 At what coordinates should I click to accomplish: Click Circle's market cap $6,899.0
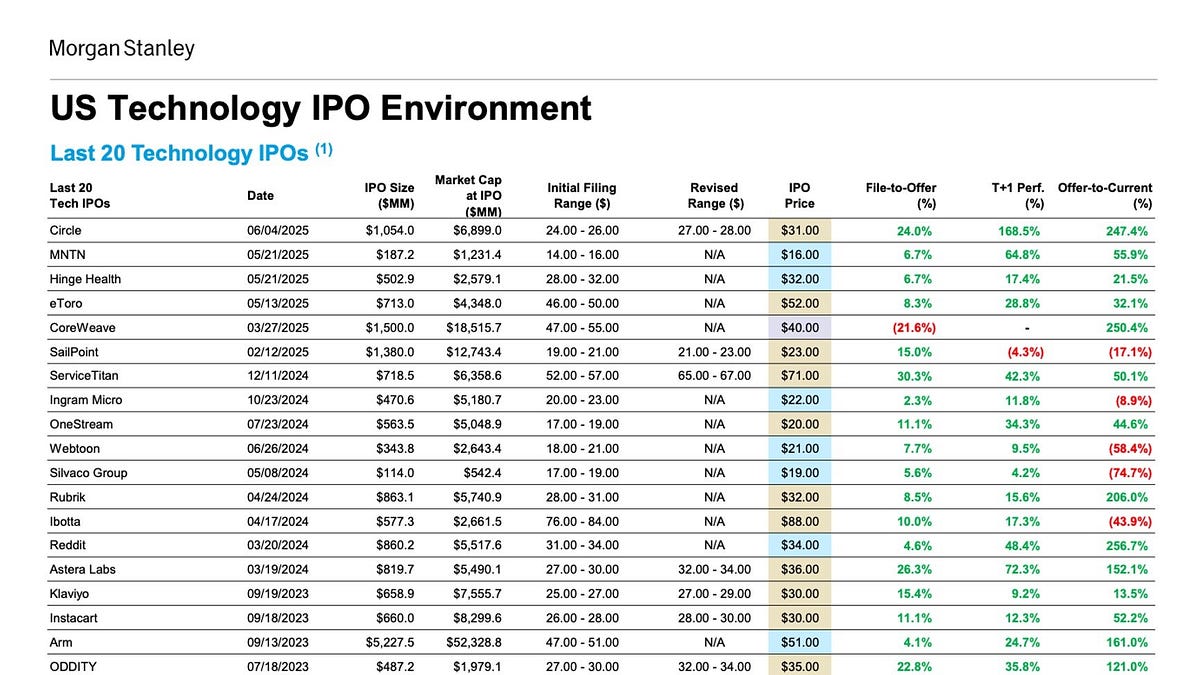click(477, 231)
